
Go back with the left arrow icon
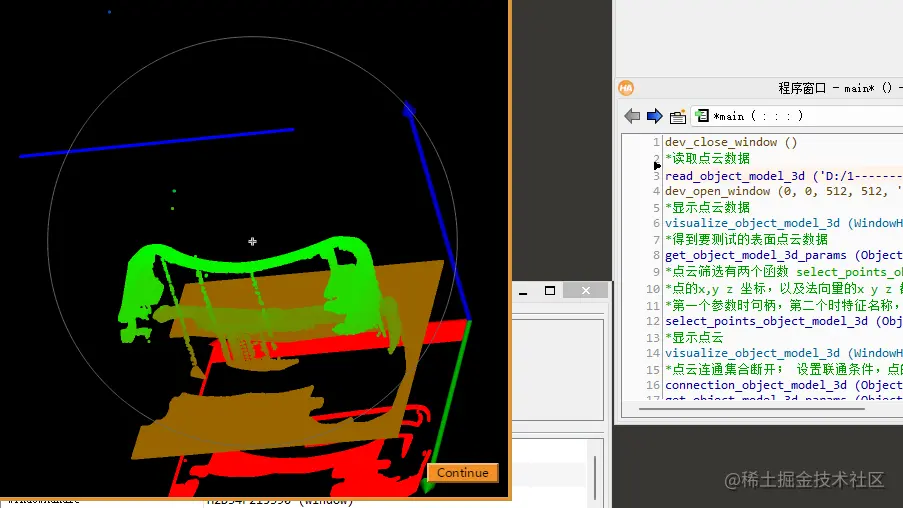pyautogui.click(x=632, y=116)
